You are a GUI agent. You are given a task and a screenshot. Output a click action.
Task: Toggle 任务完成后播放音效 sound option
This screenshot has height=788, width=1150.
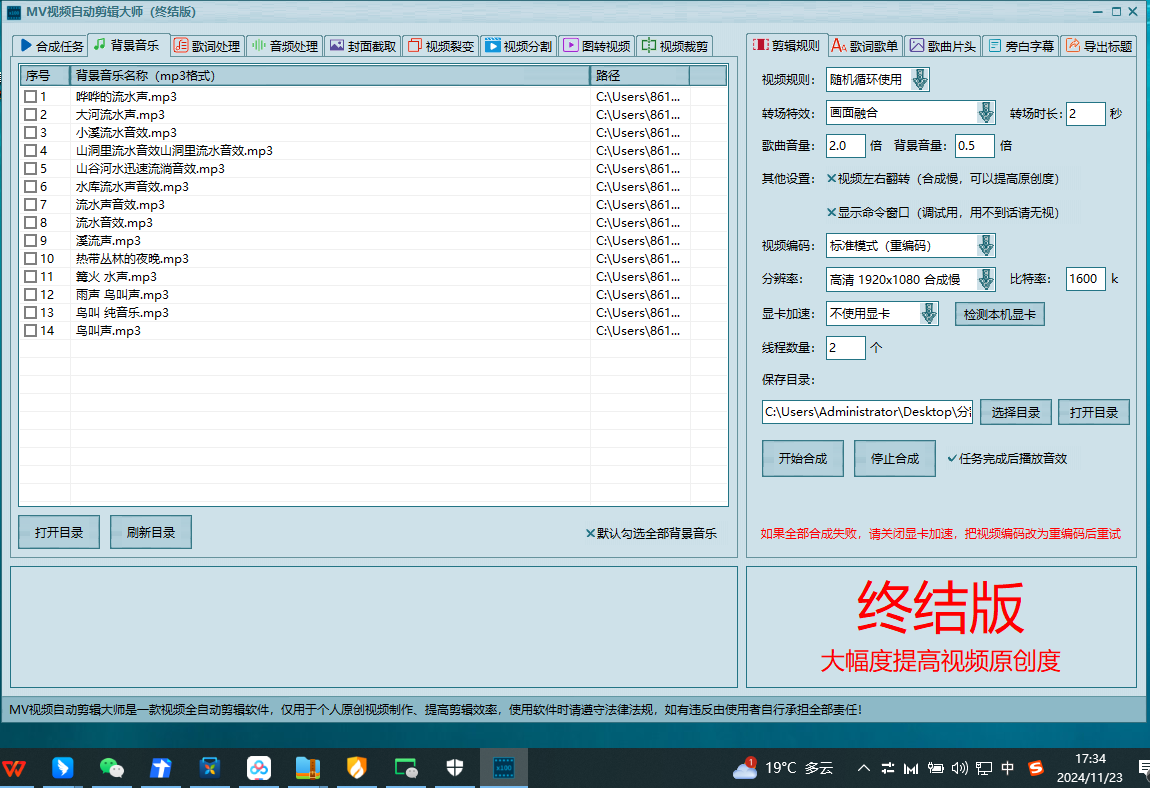pyautogui.click(x=953, y=458)
